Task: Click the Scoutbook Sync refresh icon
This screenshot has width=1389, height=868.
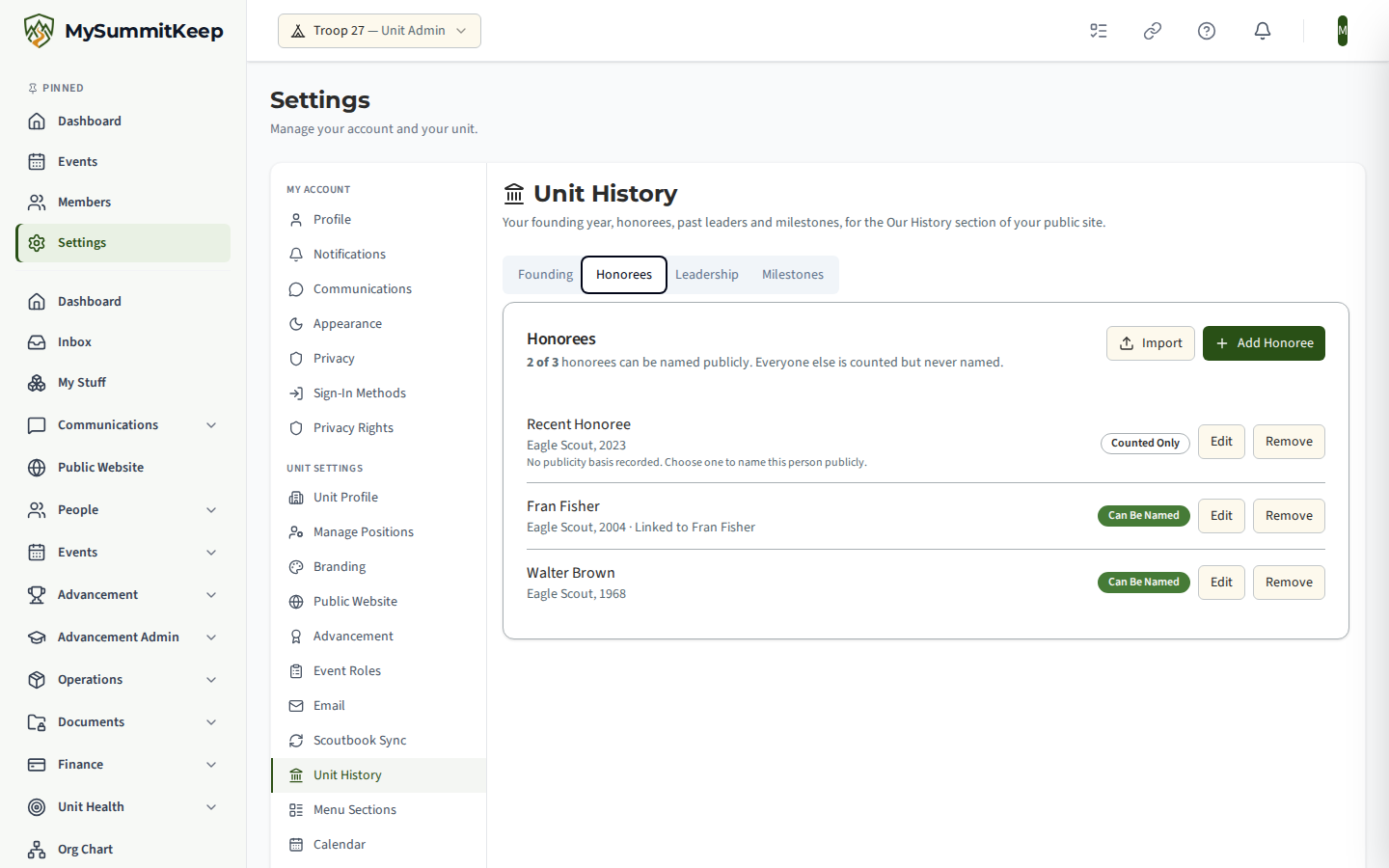Action: 296,741
